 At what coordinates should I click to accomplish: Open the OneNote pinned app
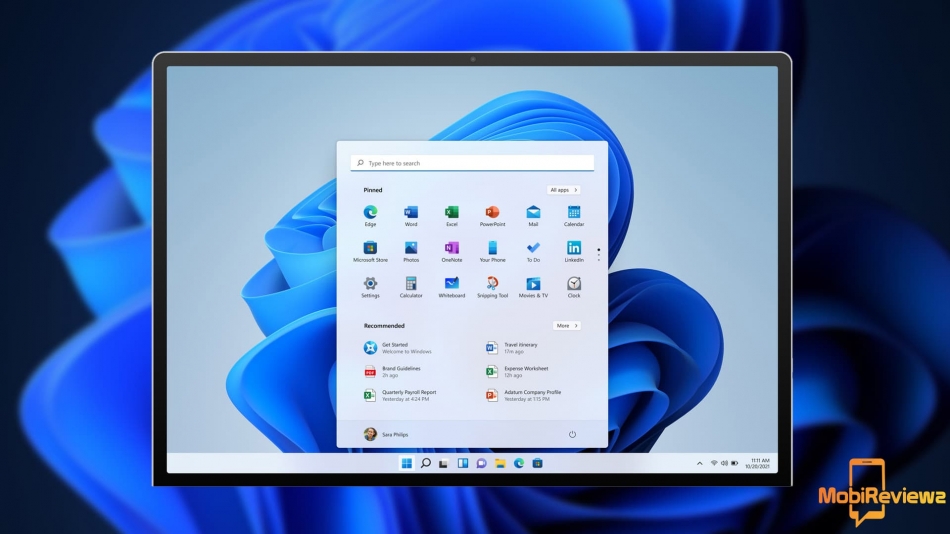[x=451, y=248]
